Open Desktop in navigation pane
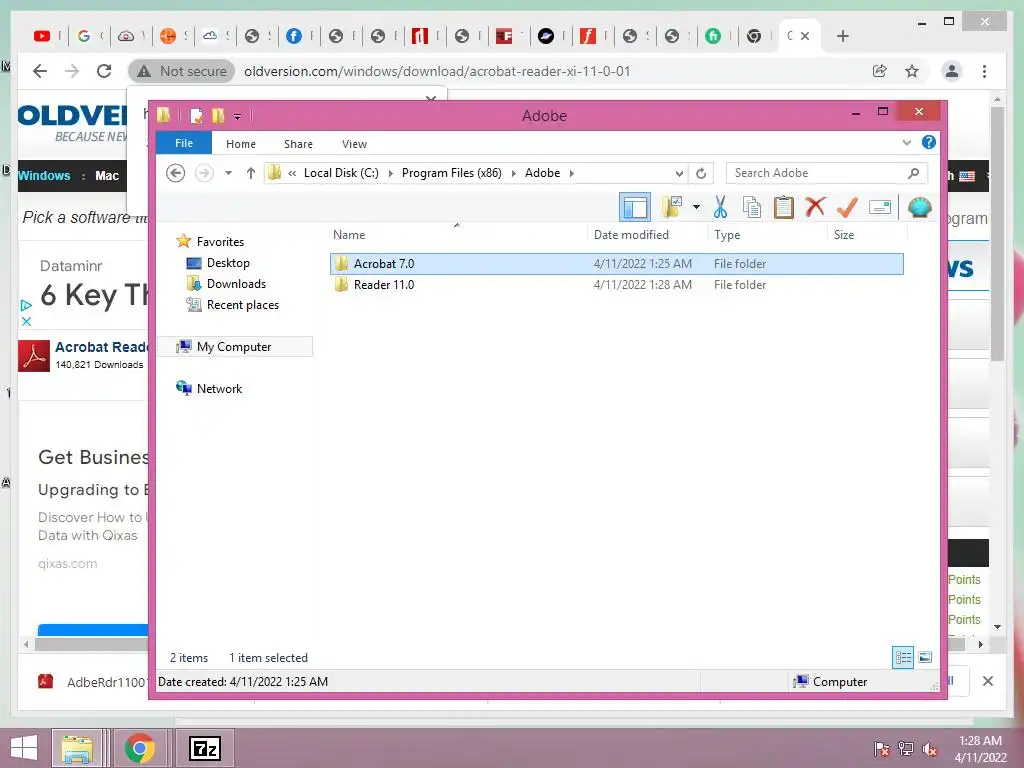Image resolution: width=1024 pixels, height=768 pixels. 228,263
